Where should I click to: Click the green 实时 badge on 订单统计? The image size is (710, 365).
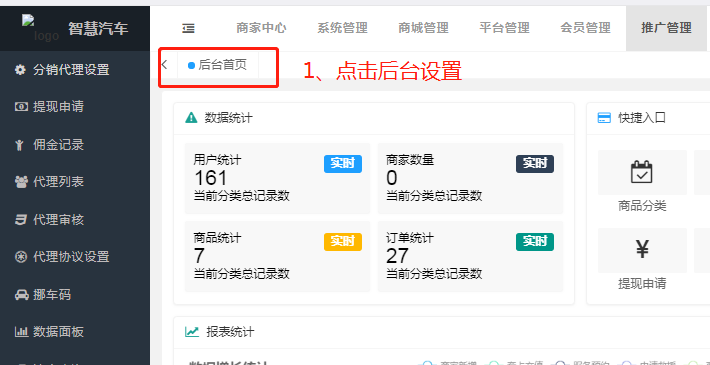535,242
